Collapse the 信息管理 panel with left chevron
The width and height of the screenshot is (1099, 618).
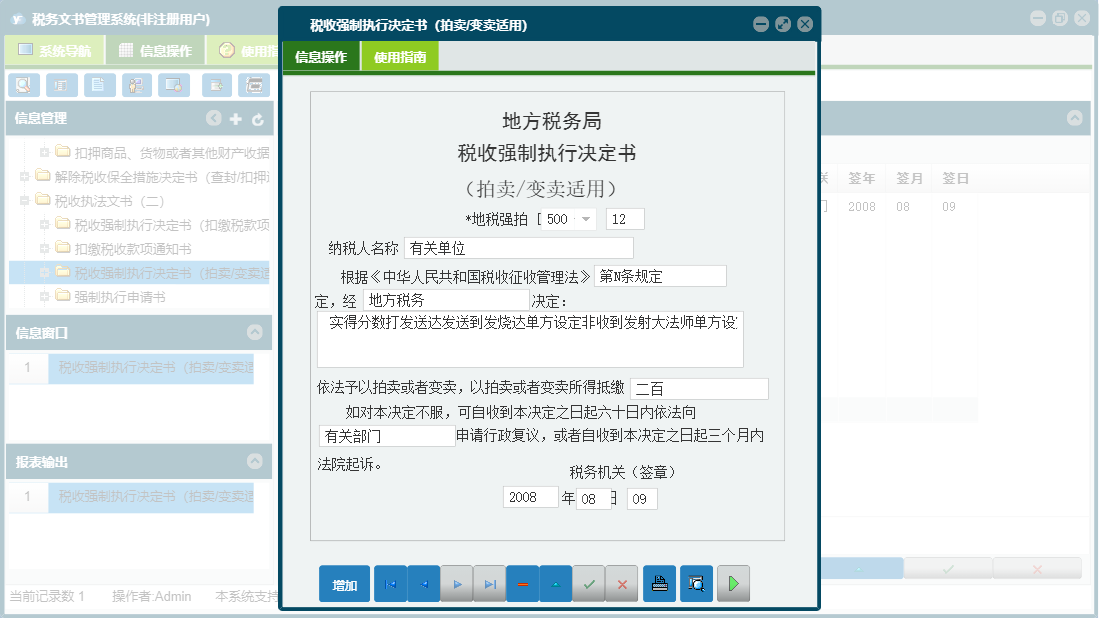(214, 117)
